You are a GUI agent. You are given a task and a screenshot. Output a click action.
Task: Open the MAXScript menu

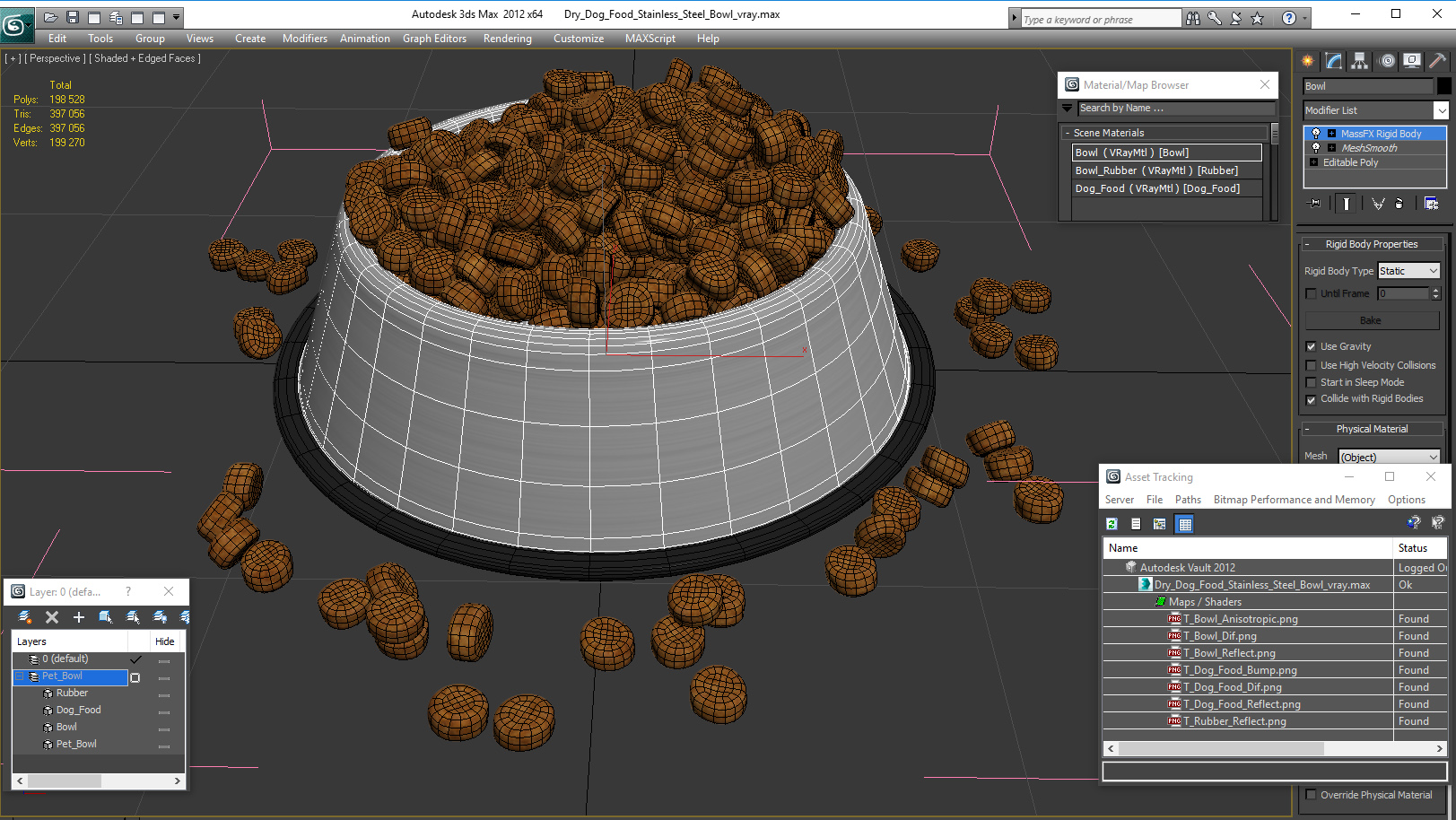[x=650, y=39]
